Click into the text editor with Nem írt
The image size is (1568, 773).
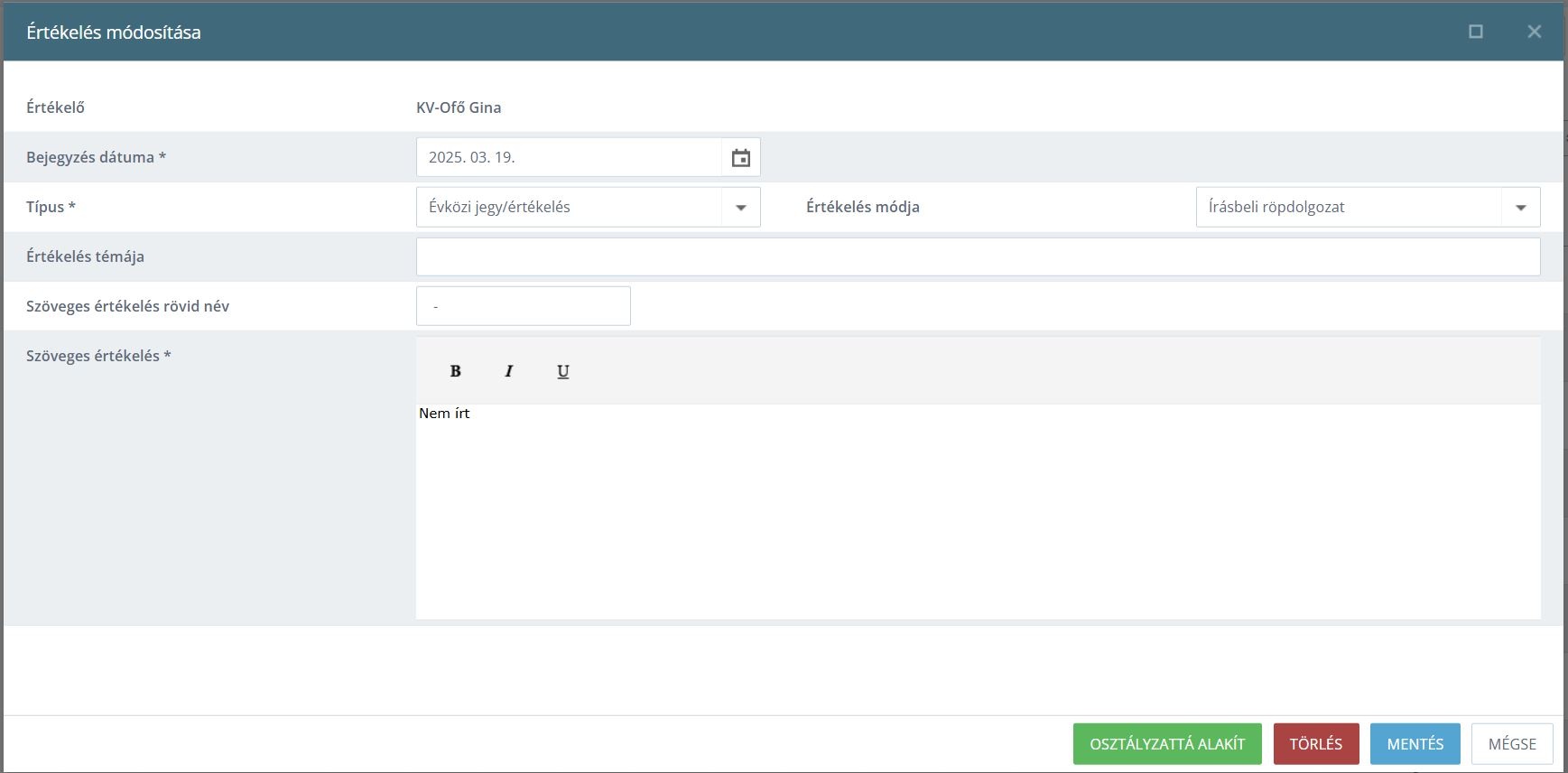coord(979,511)
